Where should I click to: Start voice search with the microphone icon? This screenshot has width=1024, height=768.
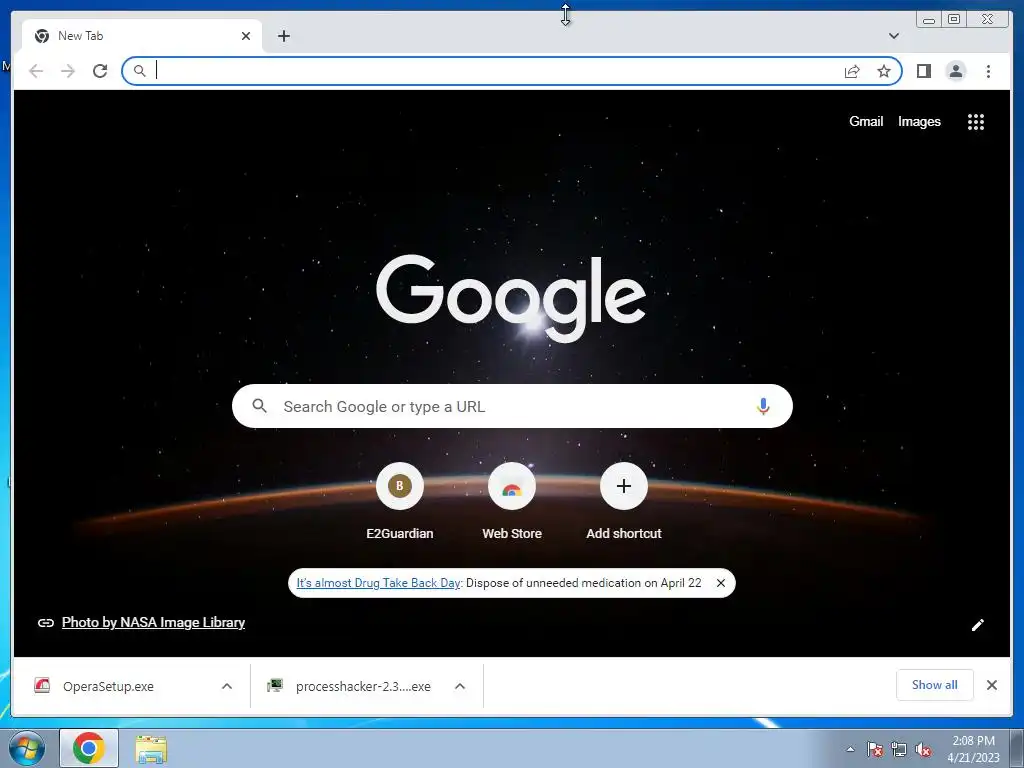click(763, 406)
